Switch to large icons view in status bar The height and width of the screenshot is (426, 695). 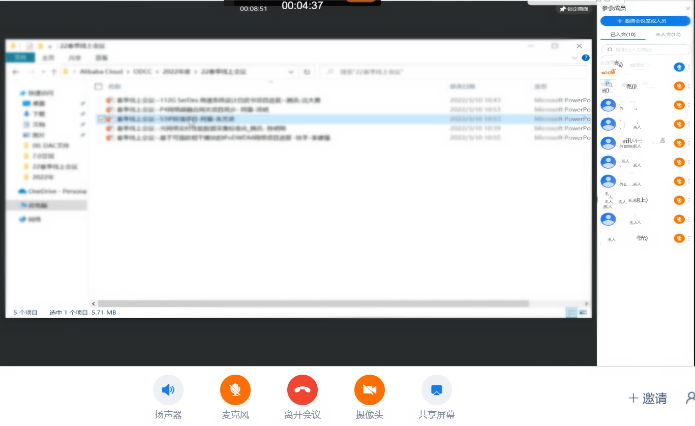[x=583, y=313]
